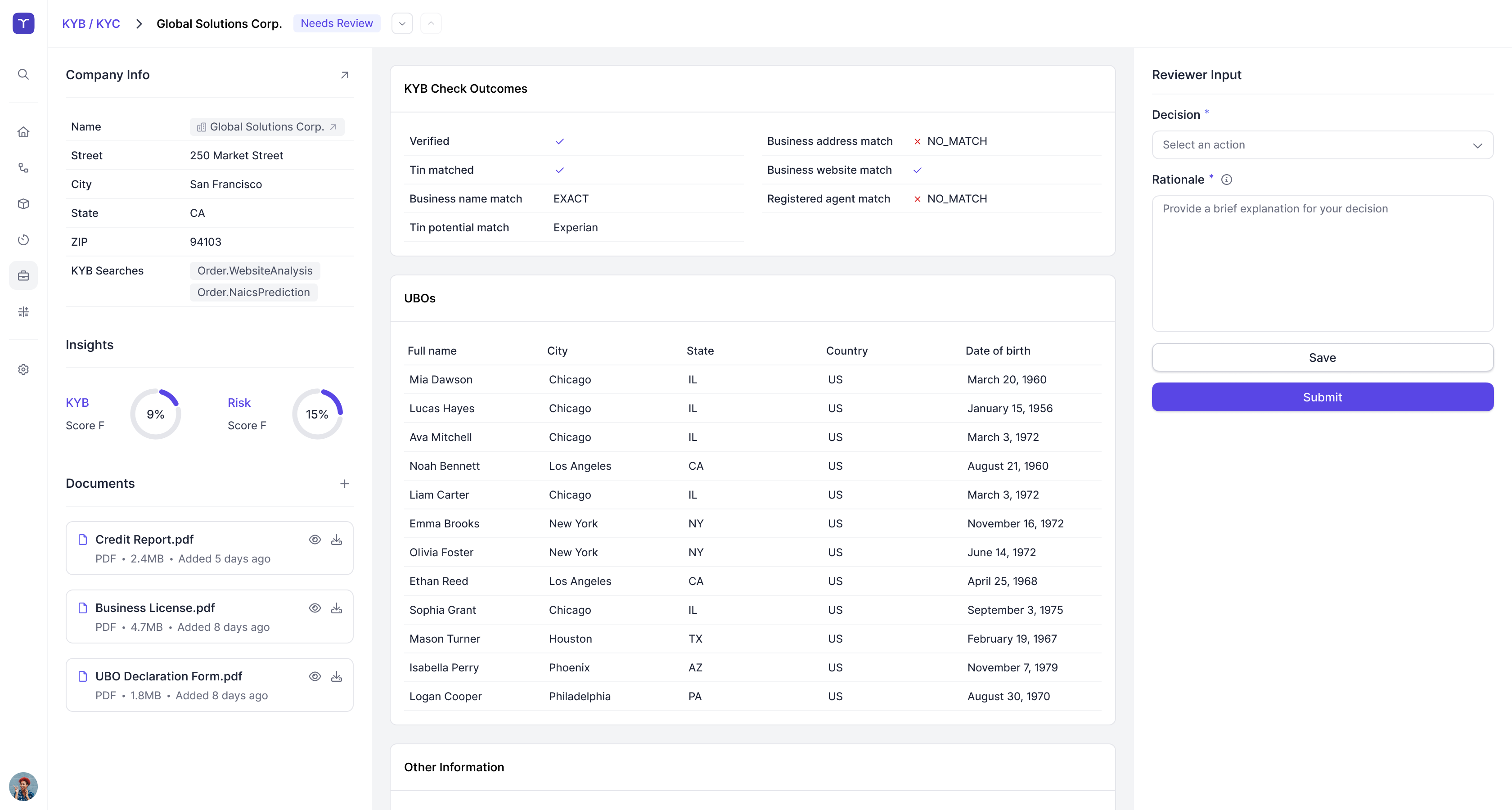
Task: Add a new document with plus icon
Action: click(345, 484)
